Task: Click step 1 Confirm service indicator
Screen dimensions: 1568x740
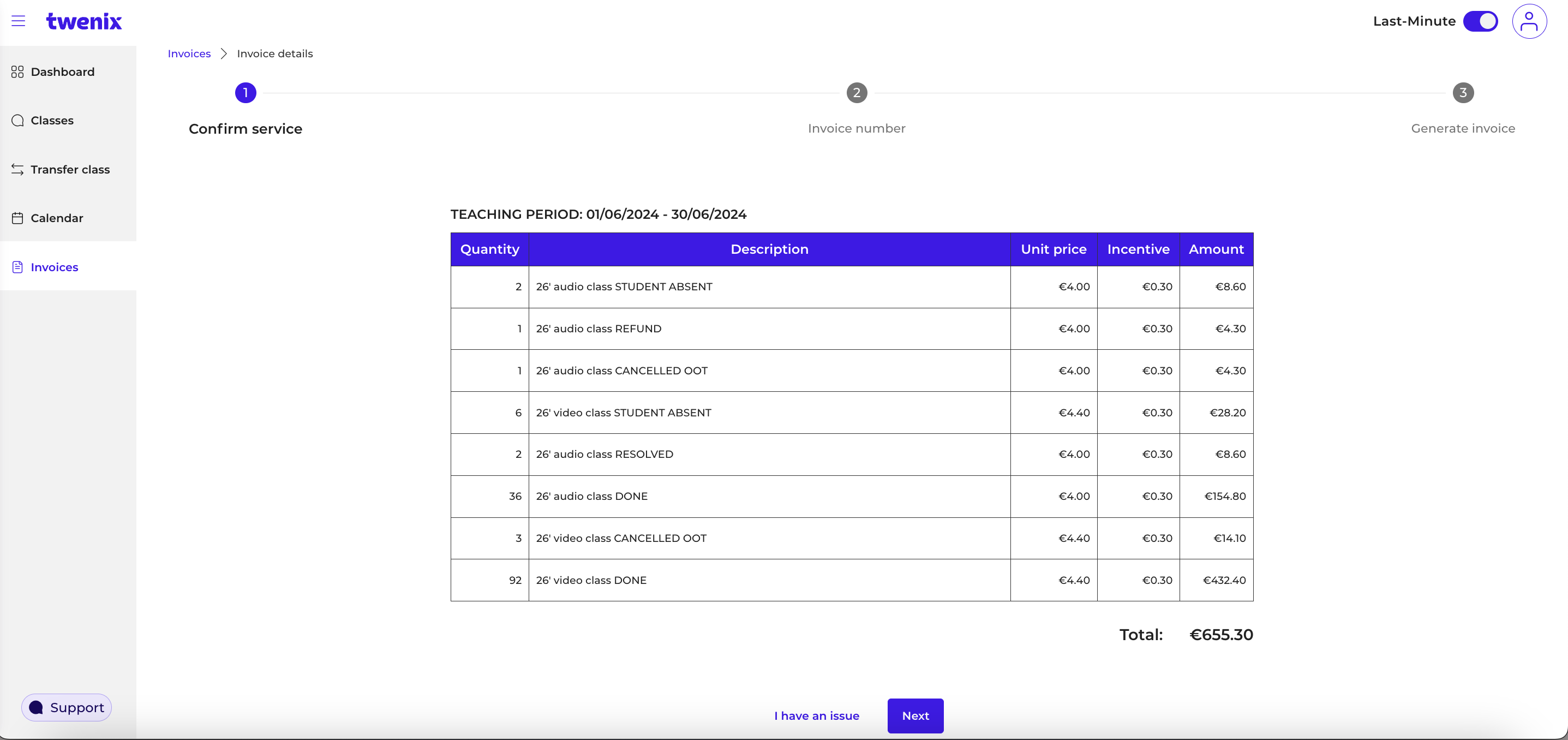Action: [x=246, y=93]
